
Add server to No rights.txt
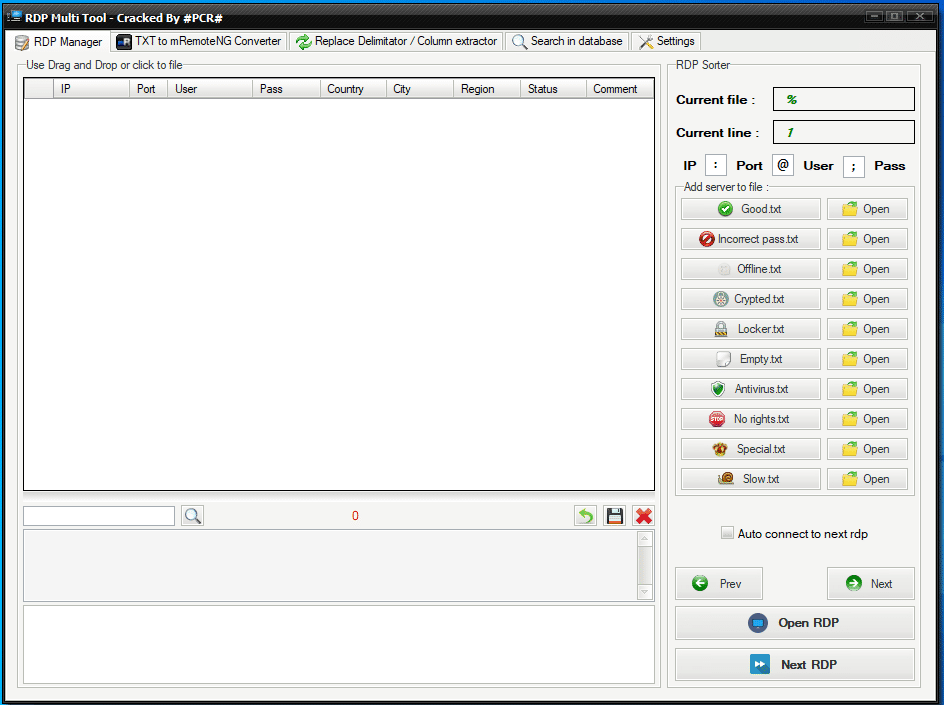coord(750,419)
